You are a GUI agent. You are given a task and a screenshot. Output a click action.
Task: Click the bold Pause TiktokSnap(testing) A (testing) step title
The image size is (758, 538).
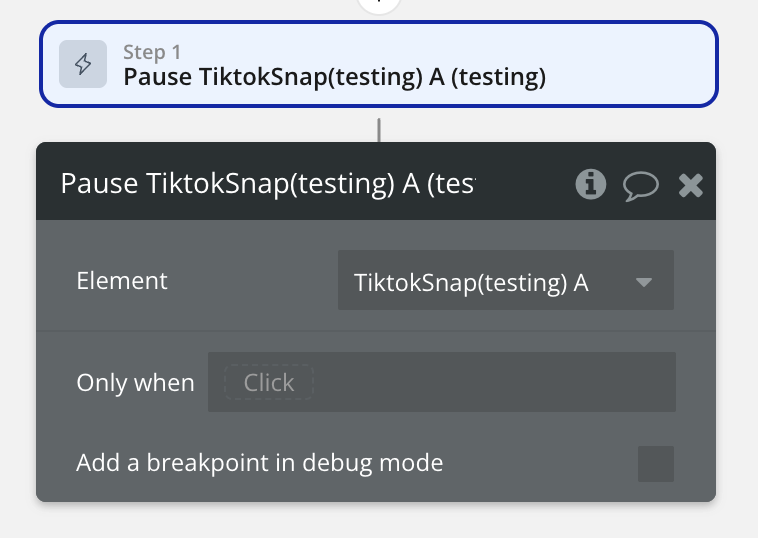pyautogui.click(x=334, y=77)
